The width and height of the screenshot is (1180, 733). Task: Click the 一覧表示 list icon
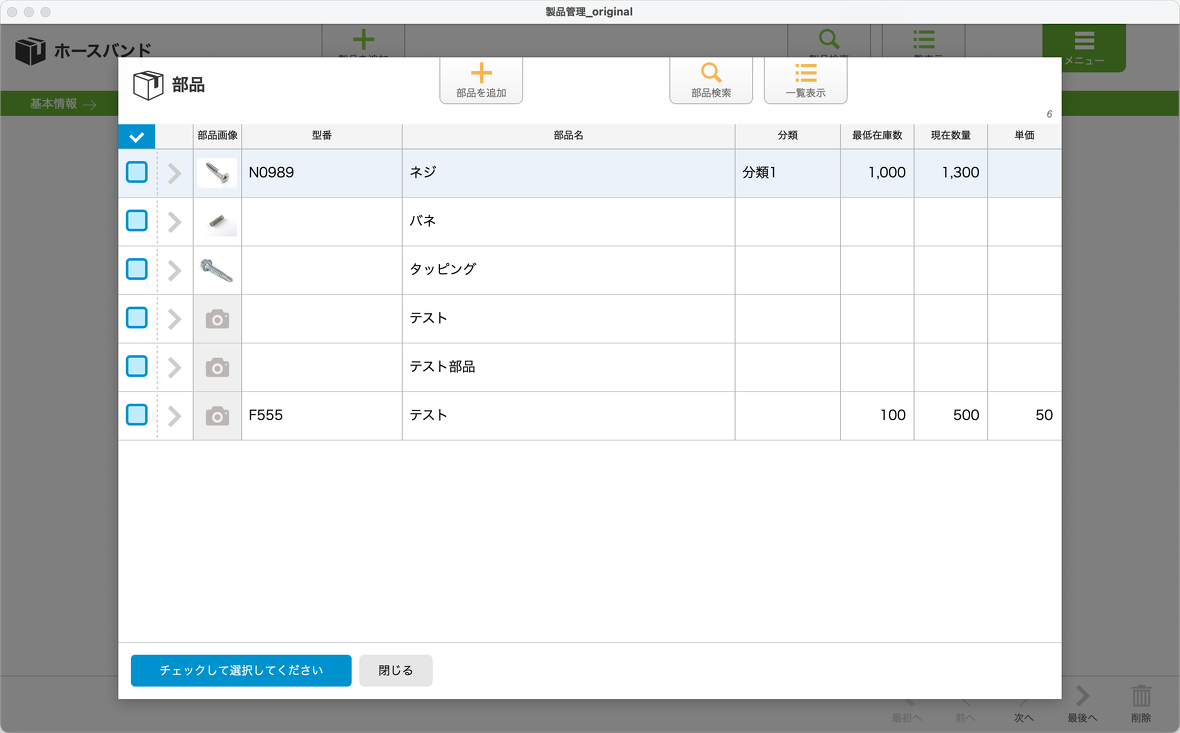tap(805, 73)
